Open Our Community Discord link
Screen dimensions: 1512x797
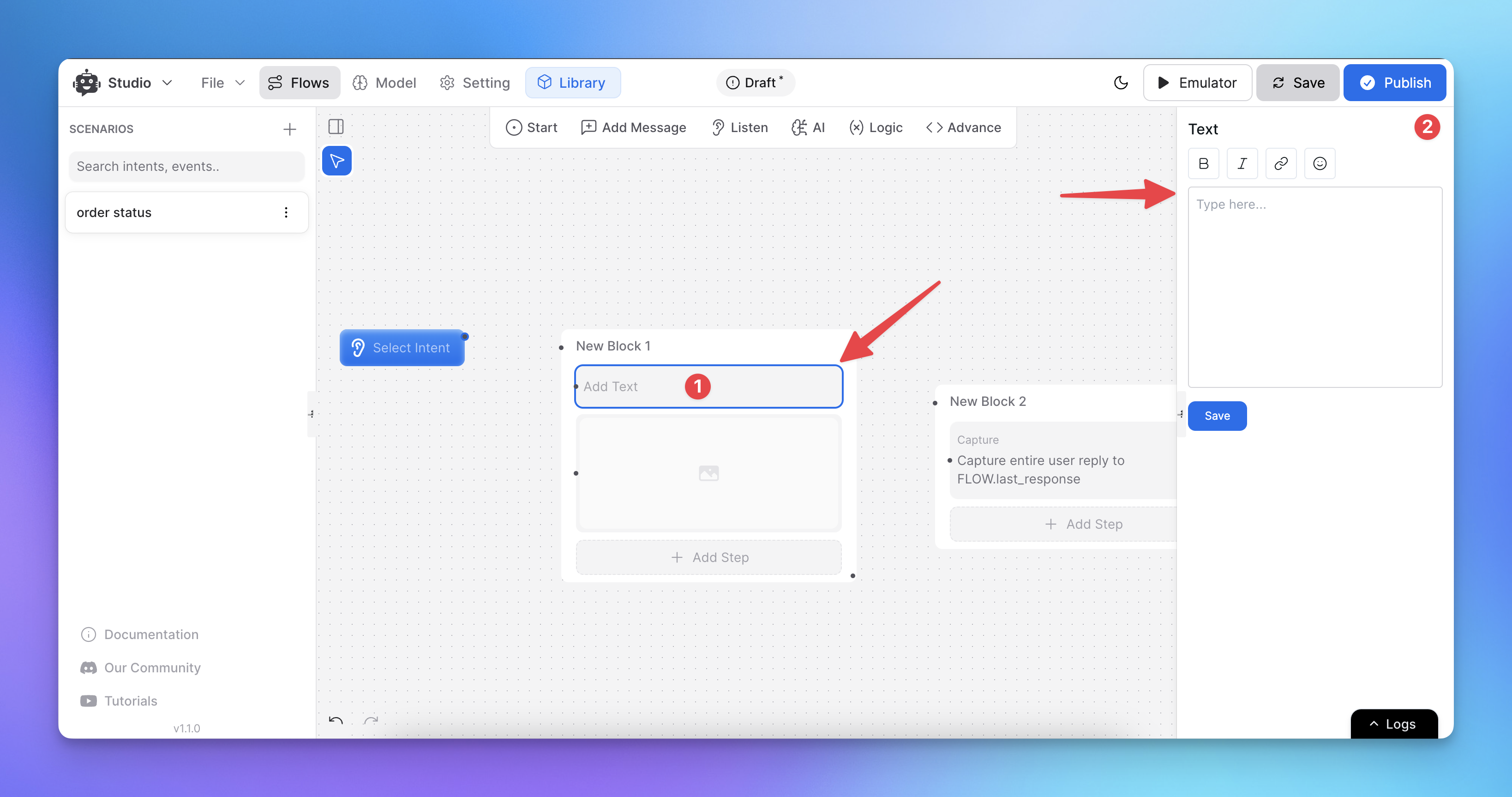click(140, 668)
